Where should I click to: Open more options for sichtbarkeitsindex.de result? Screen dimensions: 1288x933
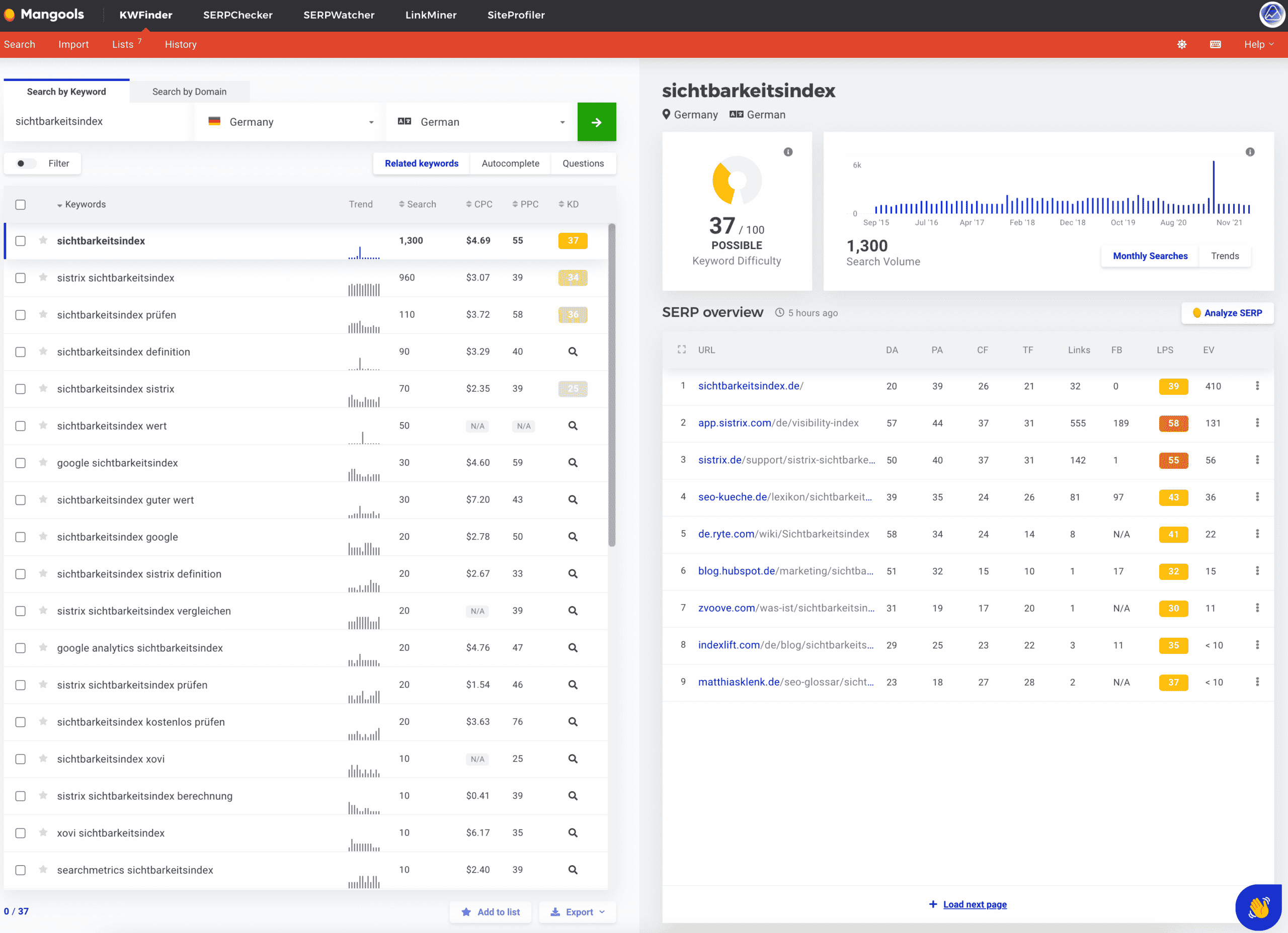(x=1257, y=386)
